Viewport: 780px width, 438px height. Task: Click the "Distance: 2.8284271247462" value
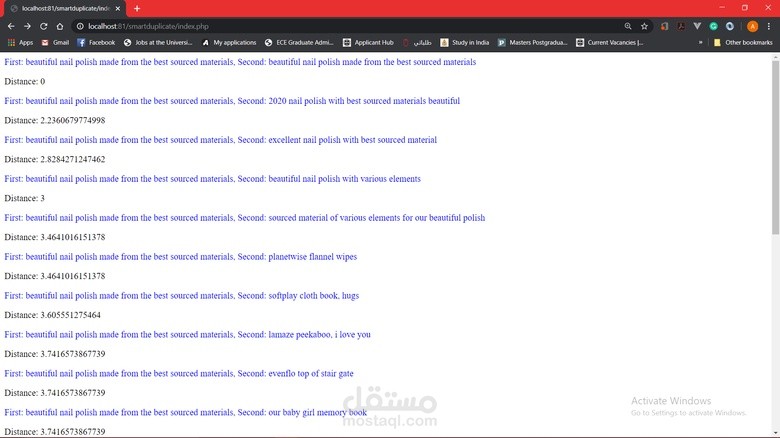coord(55,159)
